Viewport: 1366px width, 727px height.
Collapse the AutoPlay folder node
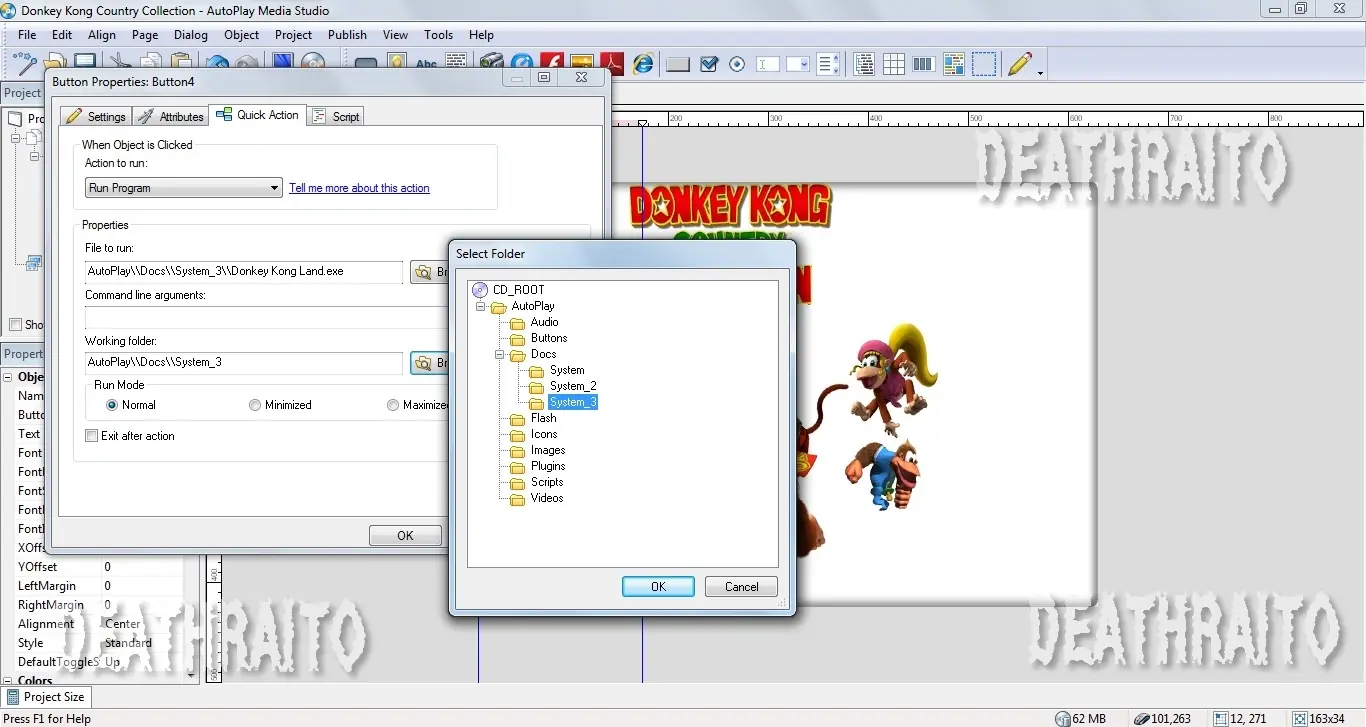pyautogui.click(x=481, y=306)
